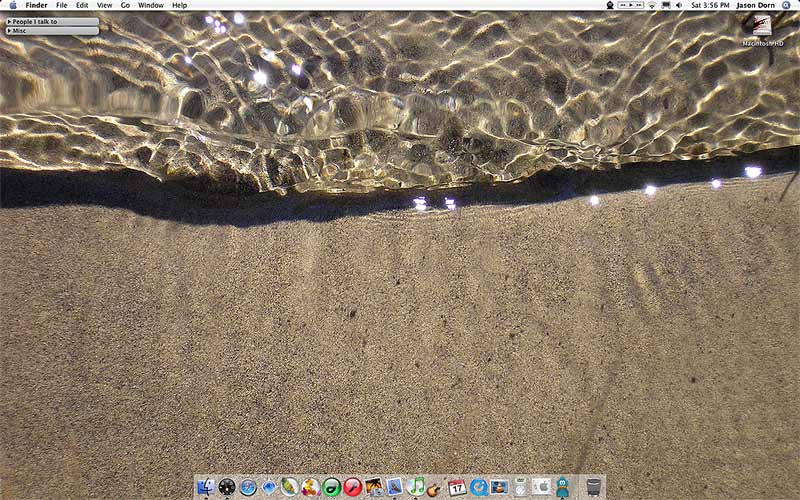Launch iTunes music note icon
The height and width of the screenshot is (500, 800).
416,487
